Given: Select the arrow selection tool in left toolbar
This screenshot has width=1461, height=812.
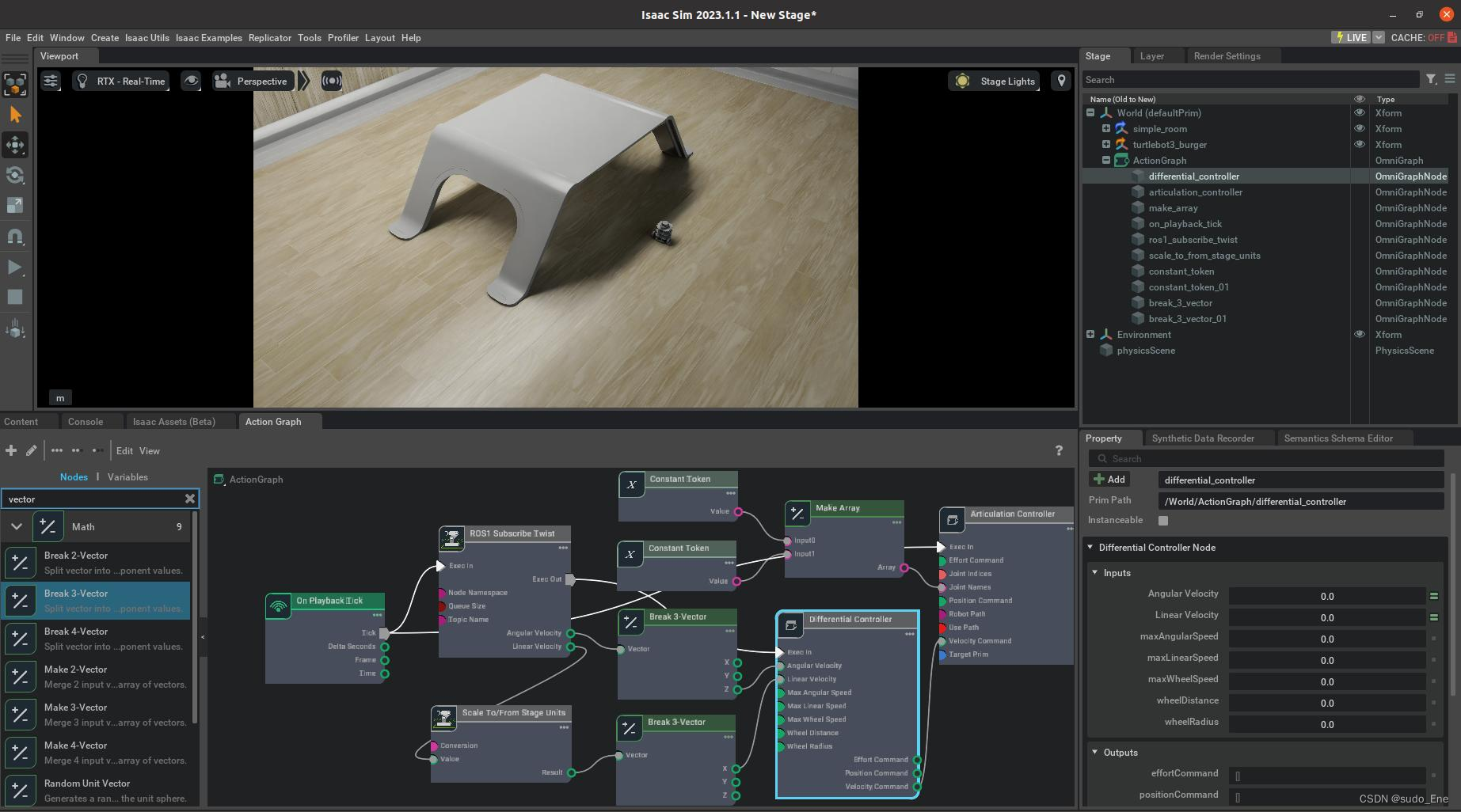Looking at the screenshot, I should (x=15, y=116).
